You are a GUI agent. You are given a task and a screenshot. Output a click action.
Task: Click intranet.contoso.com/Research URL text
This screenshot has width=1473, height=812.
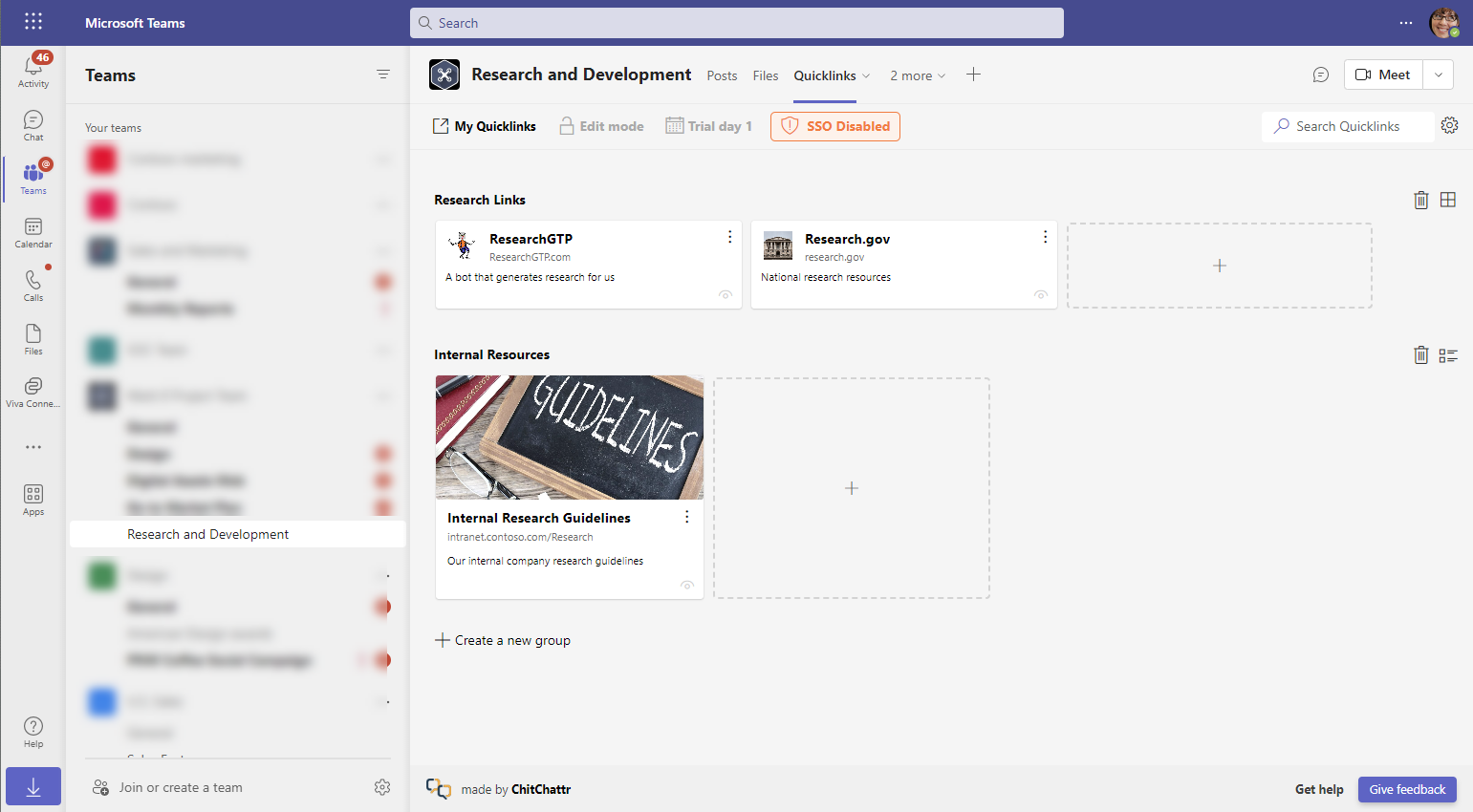tap(520, 537)
